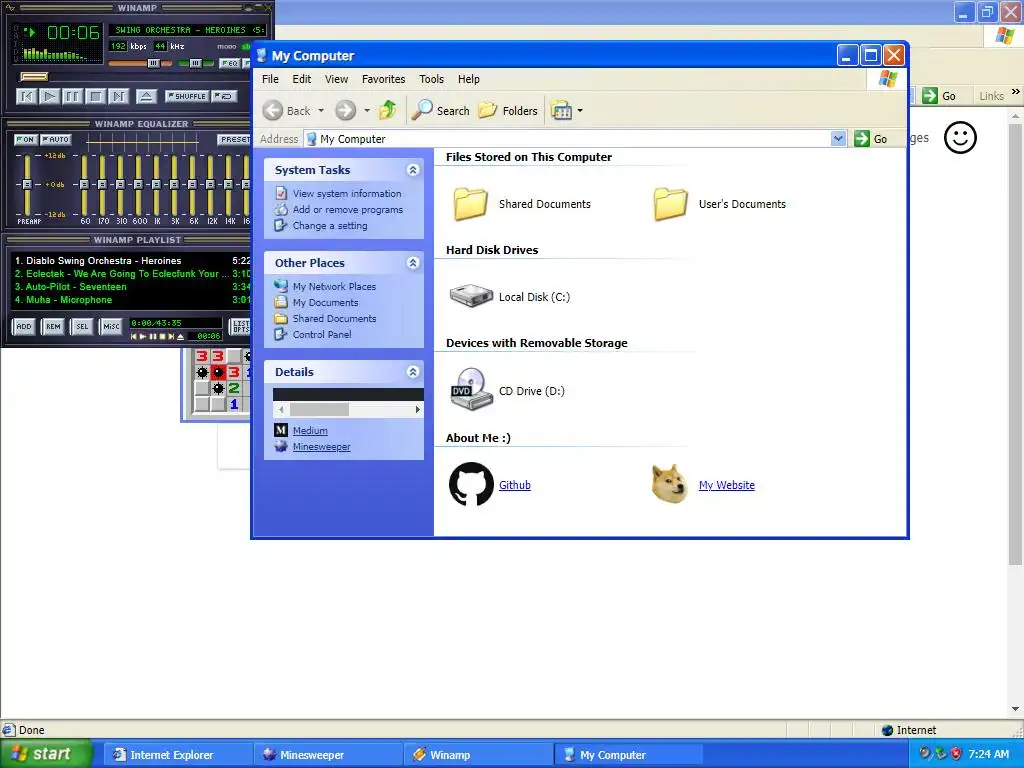Screen dimensions: 1024x768
Task: Open My Network Places
Action: point(334,286)
